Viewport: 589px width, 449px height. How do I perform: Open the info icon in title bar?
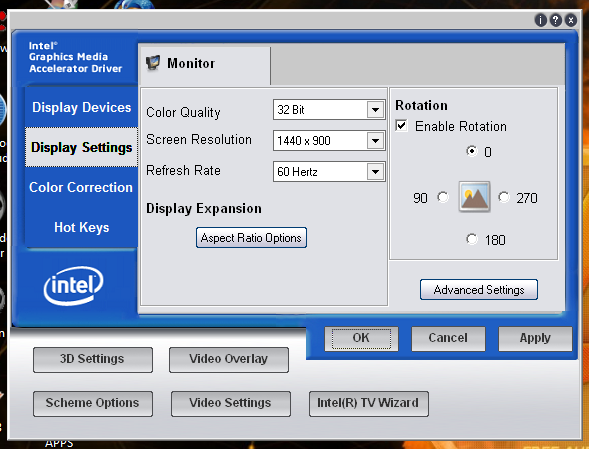541,20
